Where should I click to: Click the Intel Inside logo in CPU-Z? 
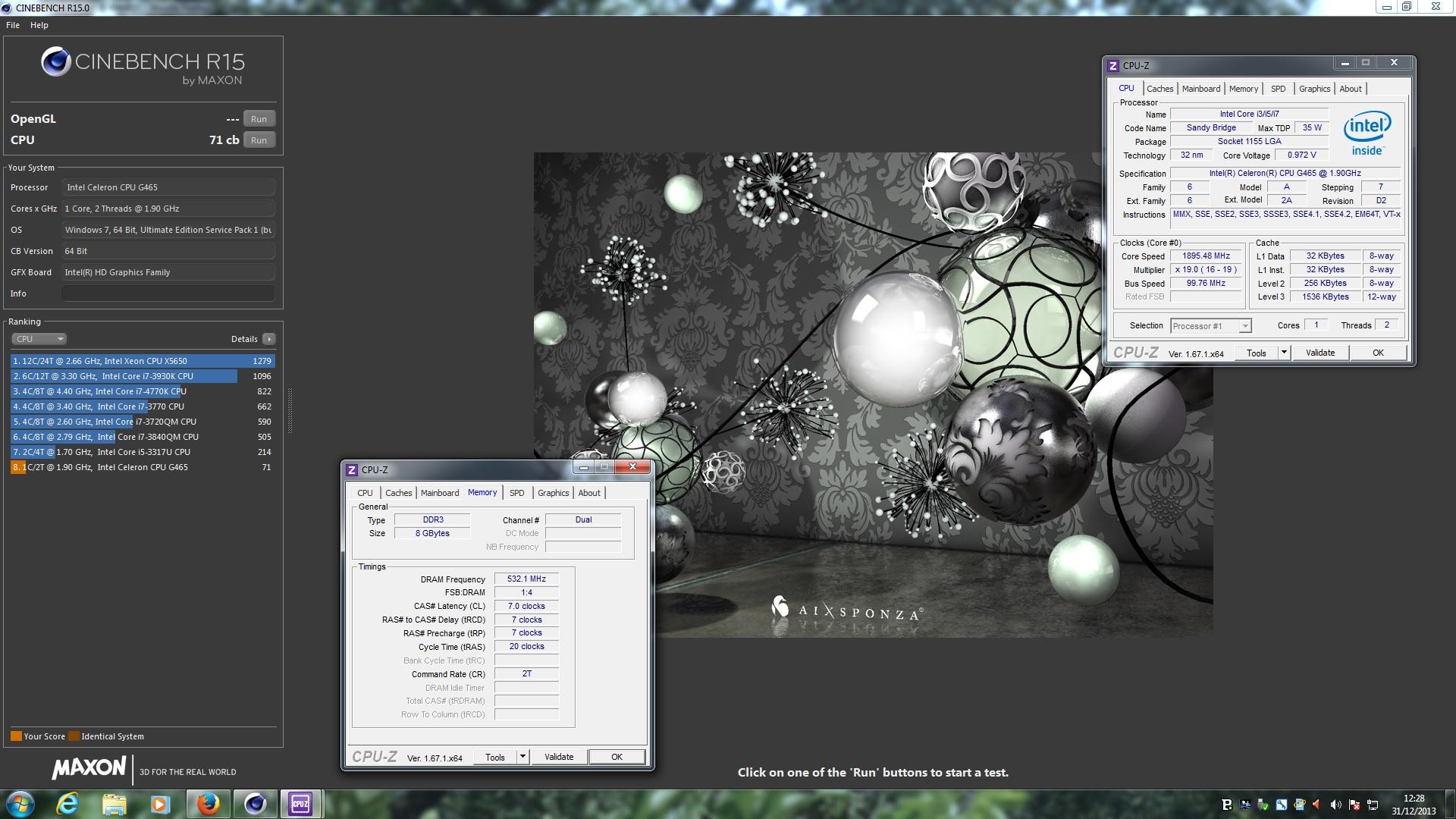point(1367,133)
